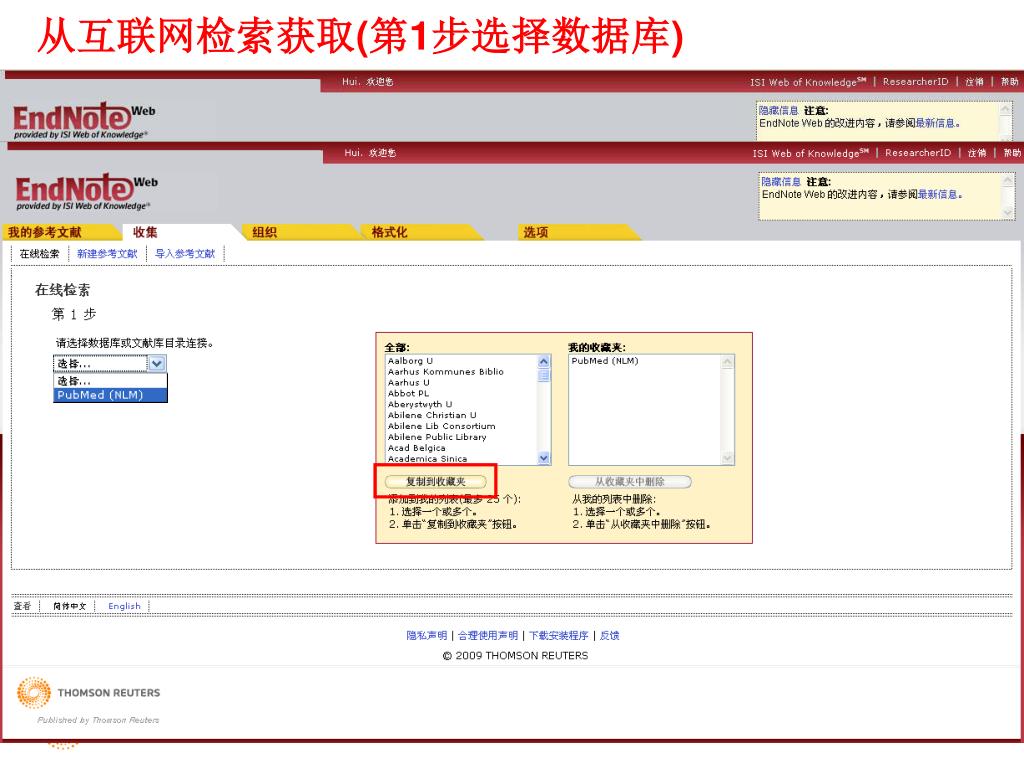Click the Thomson Reuters logo
Image resolution: width=1024 pixels, height=768 pixels.
pos(89,694)
